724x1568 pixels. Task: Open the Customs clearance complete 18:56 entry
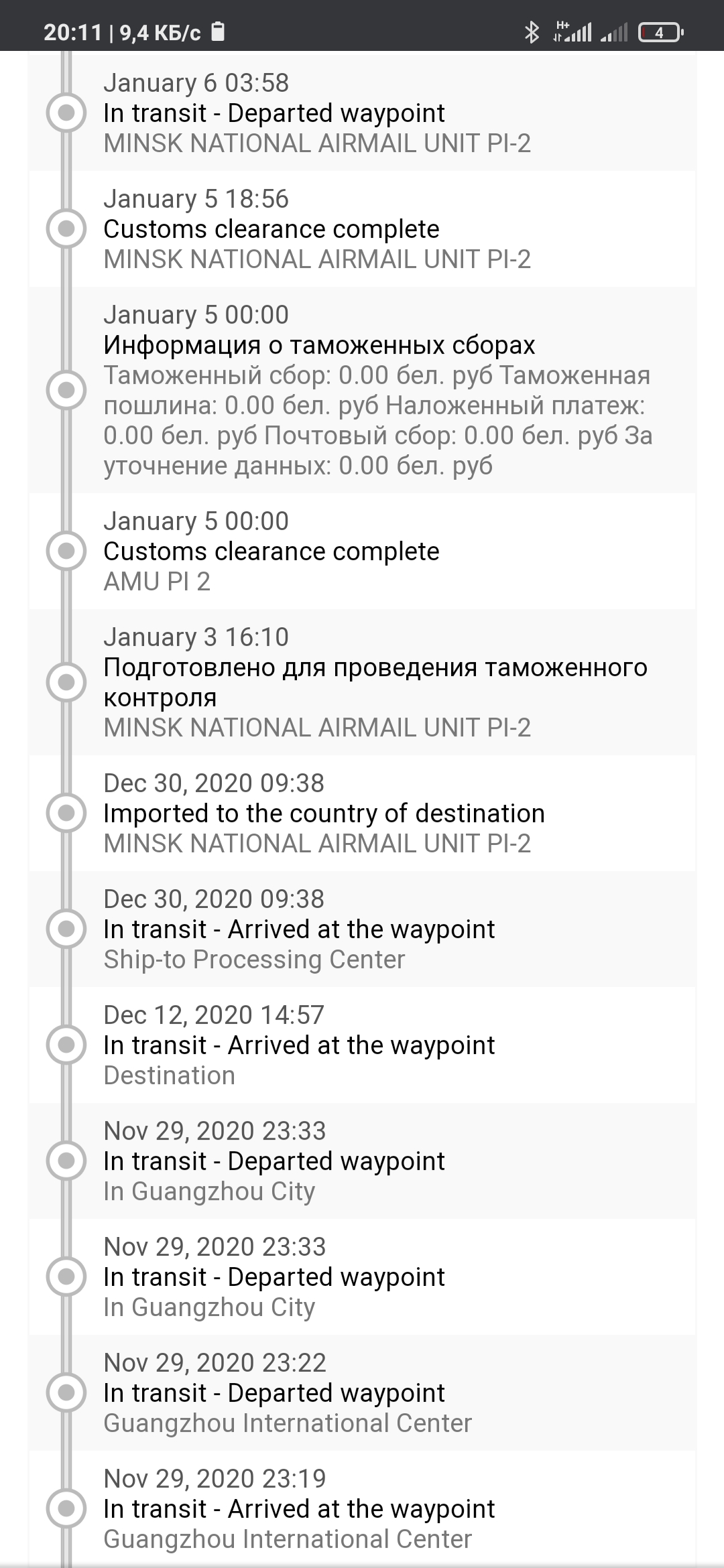point(362,229)
